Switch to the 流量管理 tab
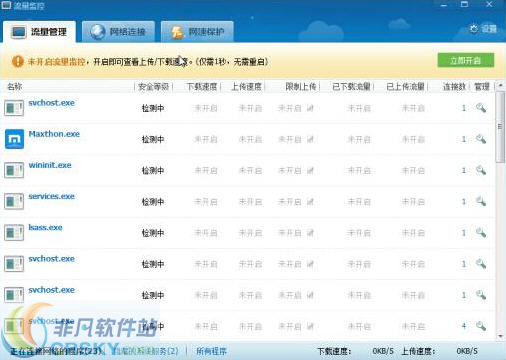This screenshot has height=360, width=506. 39,32
